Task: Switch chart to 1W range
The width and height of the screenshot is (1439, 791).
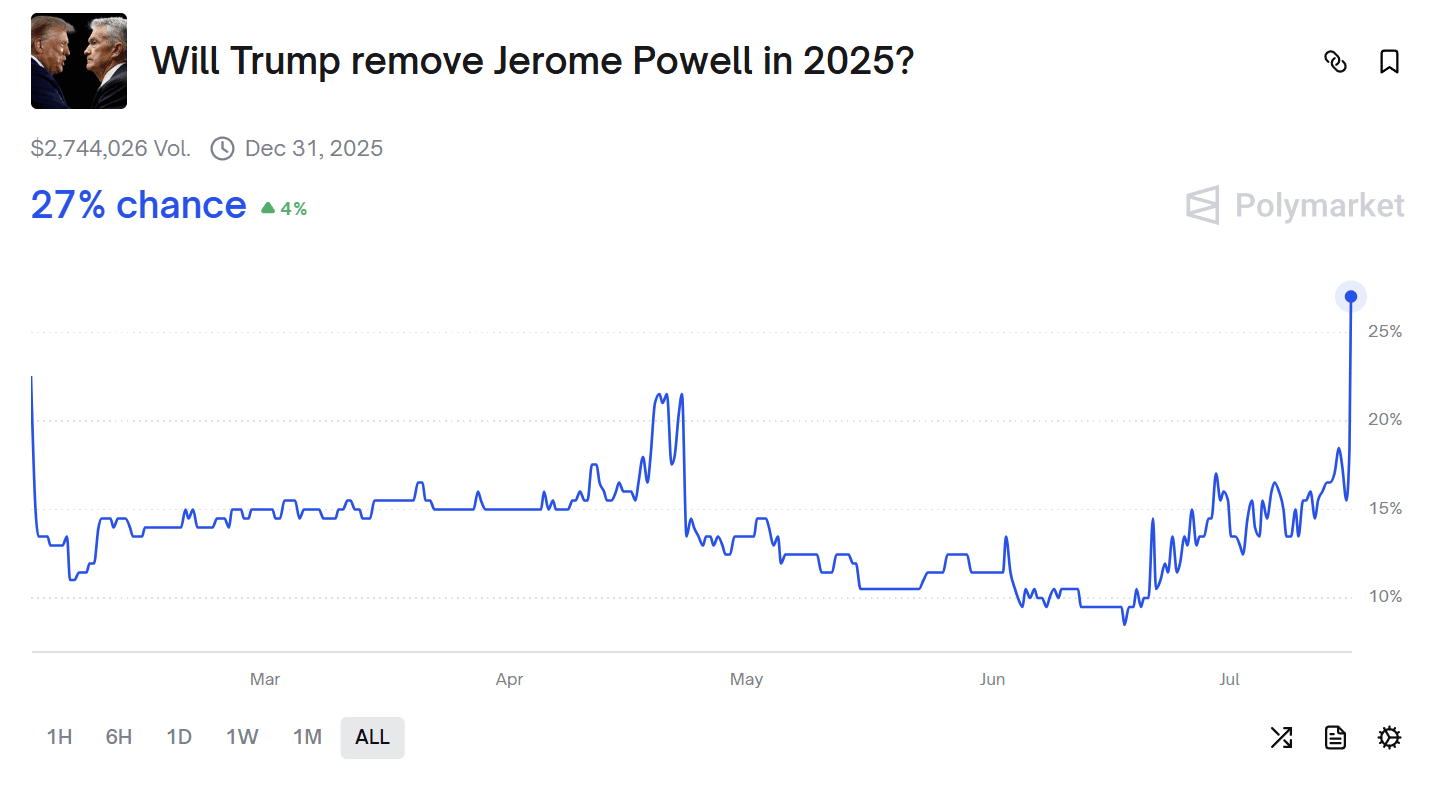Action: click(242, 738)
